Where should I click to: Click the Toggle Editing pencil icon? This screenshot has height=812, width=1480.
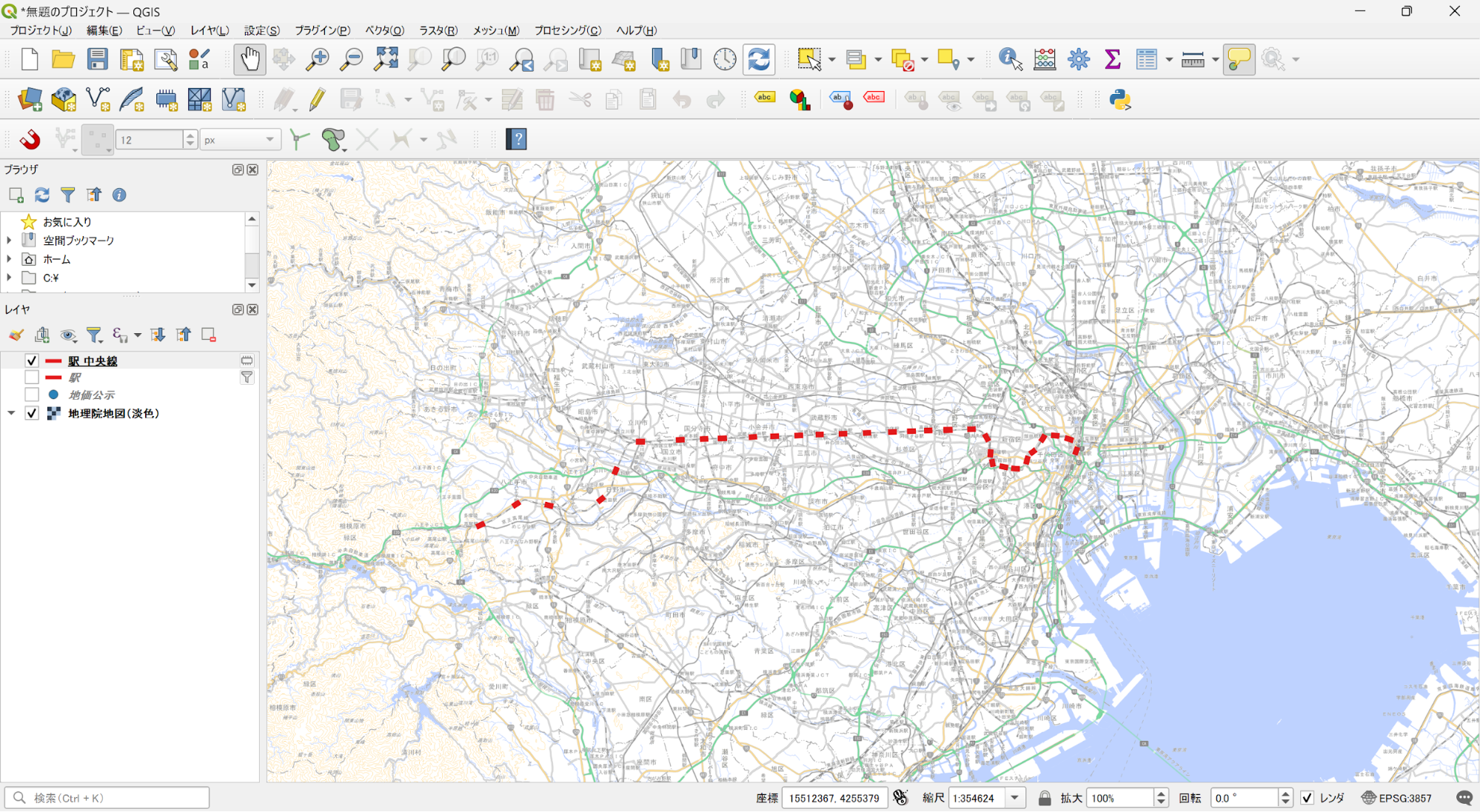click(317, 99)
